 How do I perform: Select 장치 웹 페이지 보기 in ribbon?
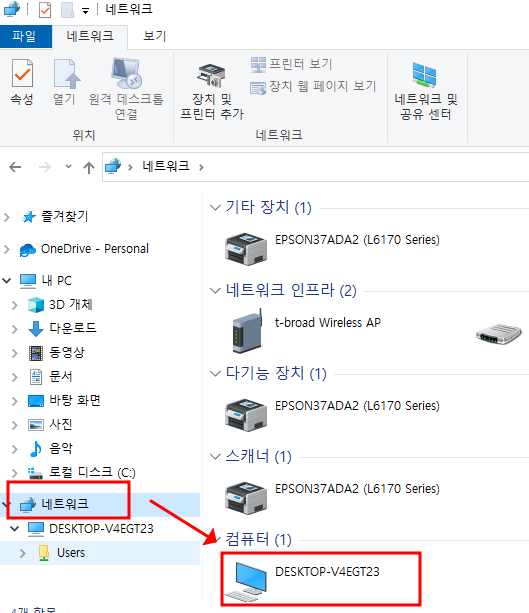tap(313, 86)
